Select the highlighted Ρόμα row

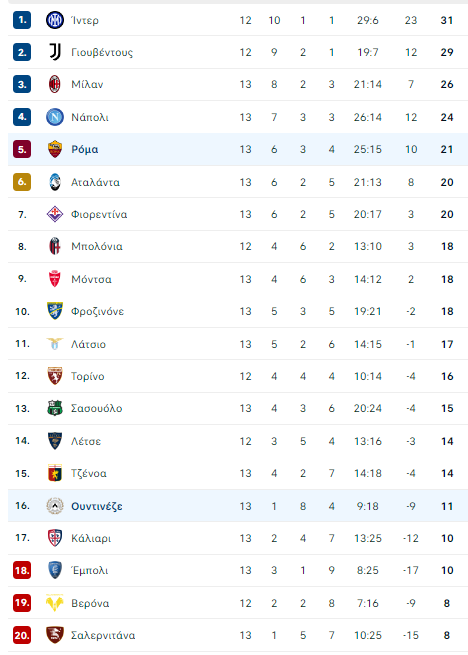point(238,150)
